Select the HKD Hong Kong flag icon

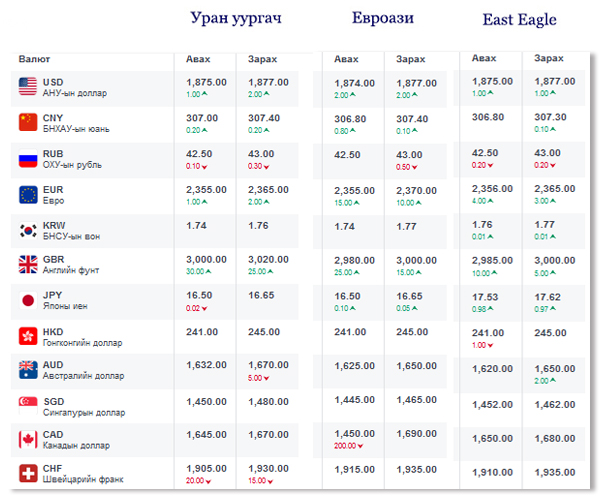click(28, 336)
